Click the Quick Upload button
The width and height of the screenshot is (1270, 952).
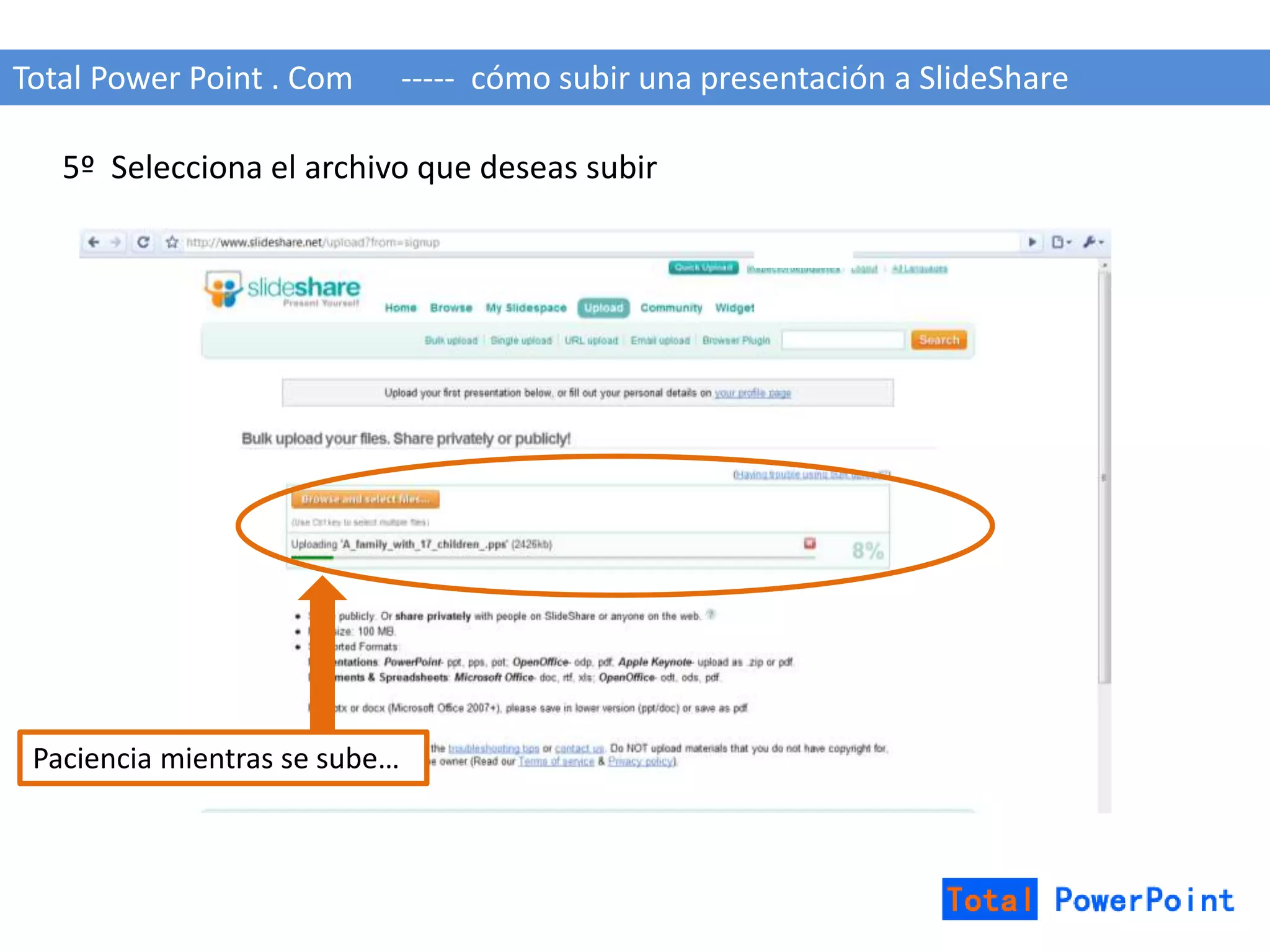[703, 267]
